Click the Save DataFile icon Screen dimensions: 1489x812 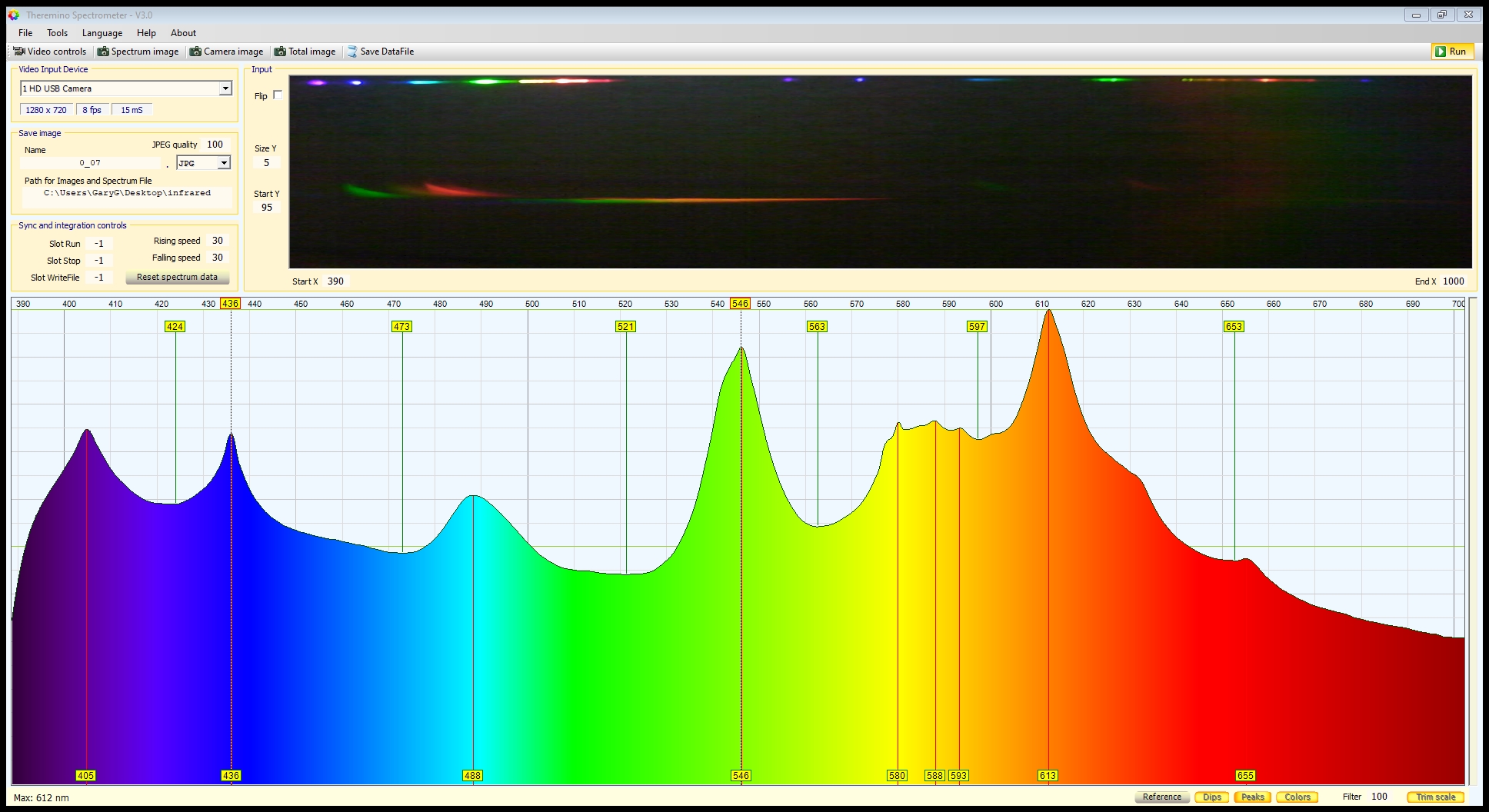tap(352, 52)
